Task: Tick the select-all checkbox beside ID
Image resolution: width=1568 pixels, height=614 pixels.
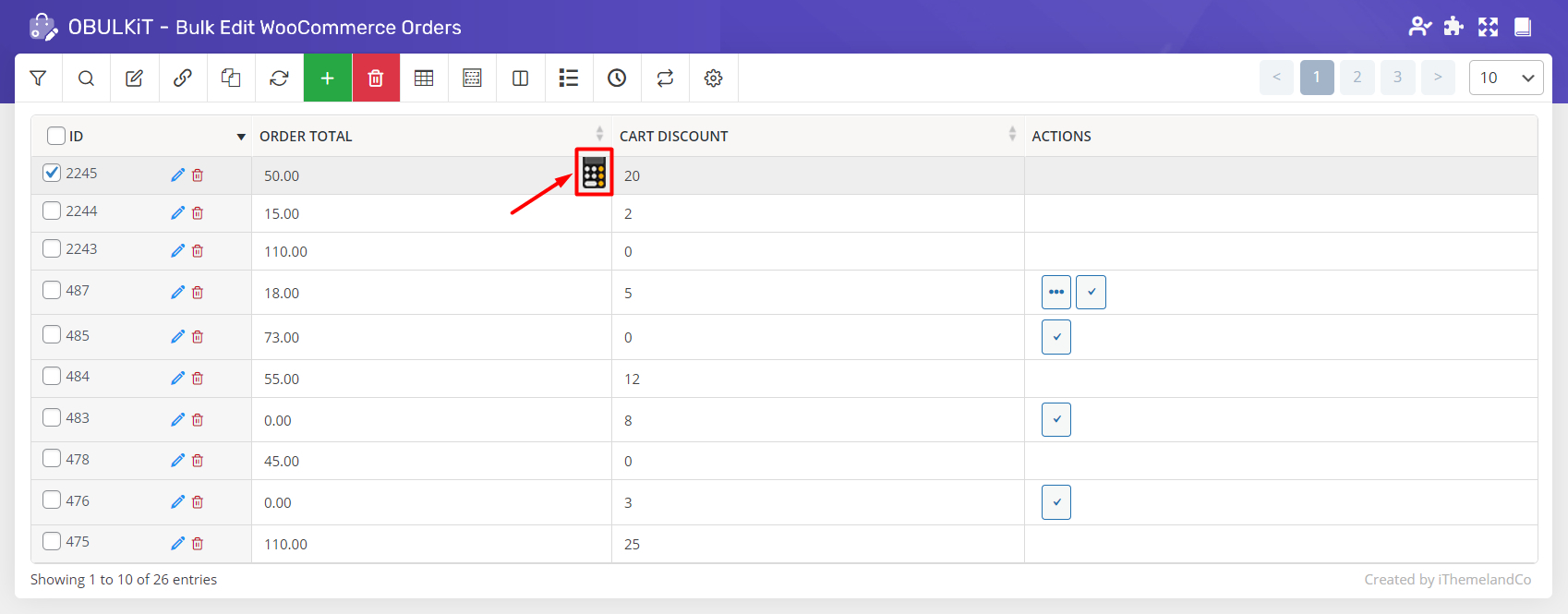Action: 56,136
